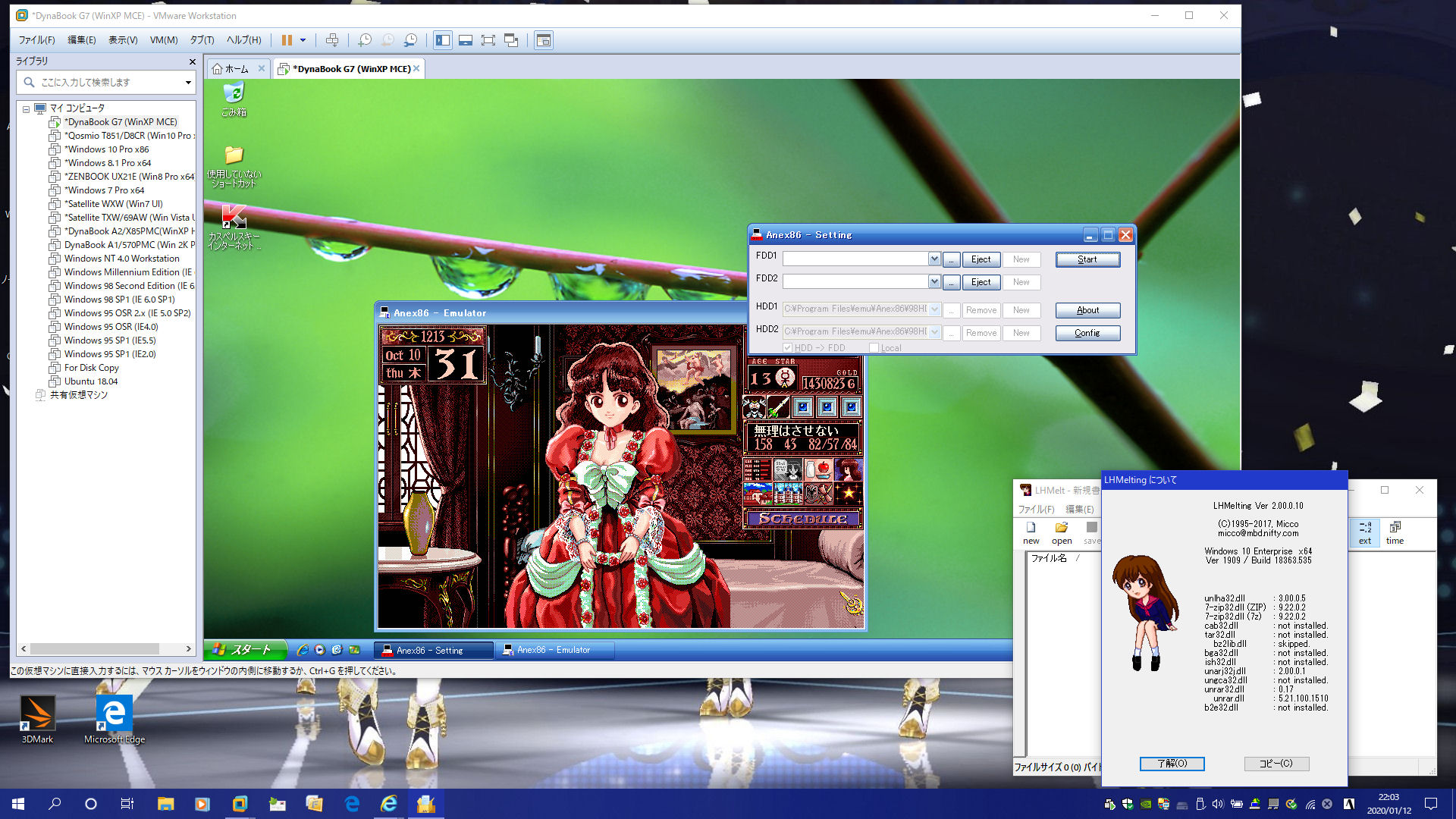Open the dropdown arrow next to the pause button
1456x819 pixels.
303,40
